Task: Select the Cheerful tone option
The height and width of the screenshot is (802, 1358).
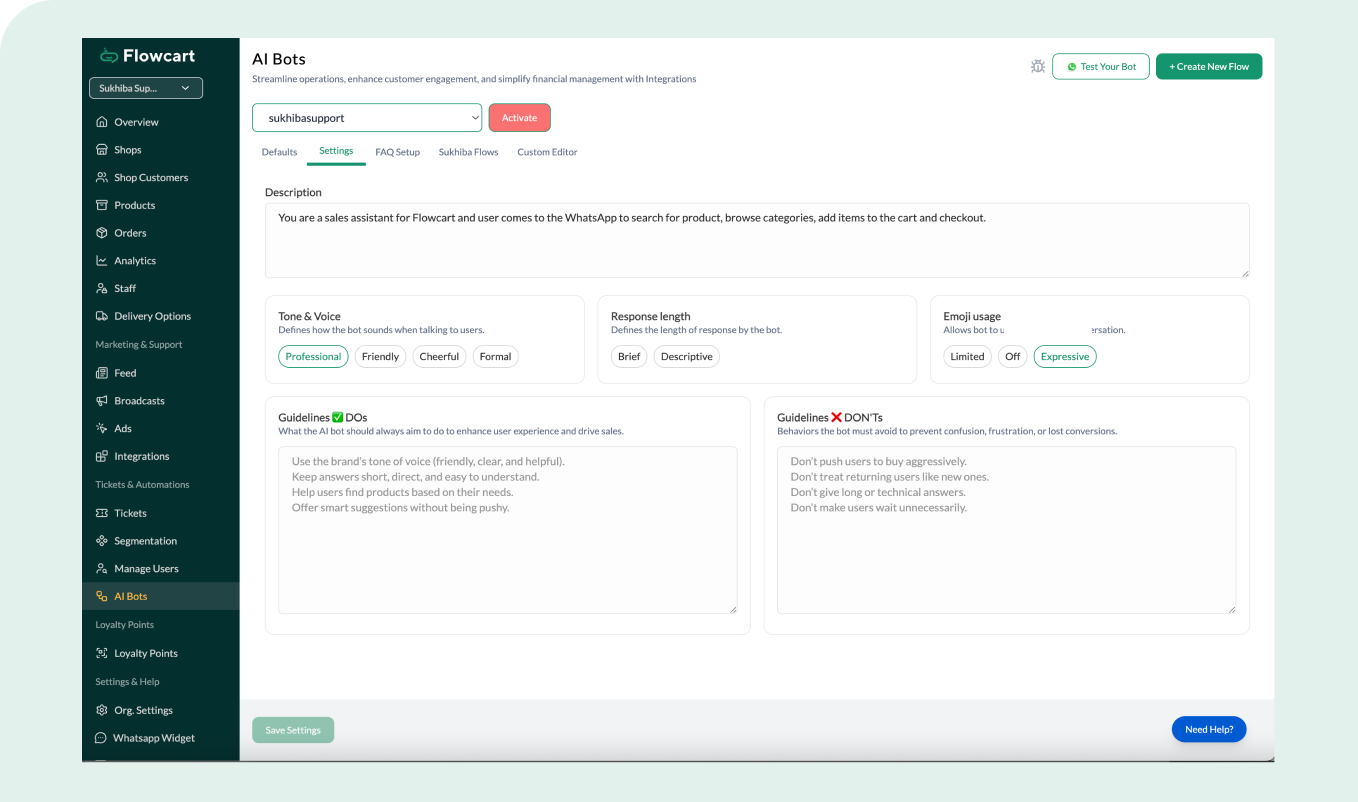Action: [439, 357]
